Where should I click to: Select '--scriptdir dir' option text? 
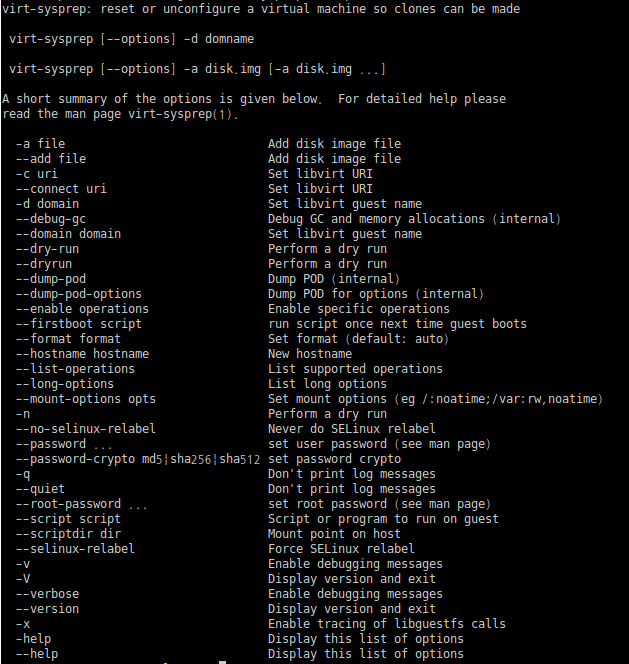coord(69,534)
